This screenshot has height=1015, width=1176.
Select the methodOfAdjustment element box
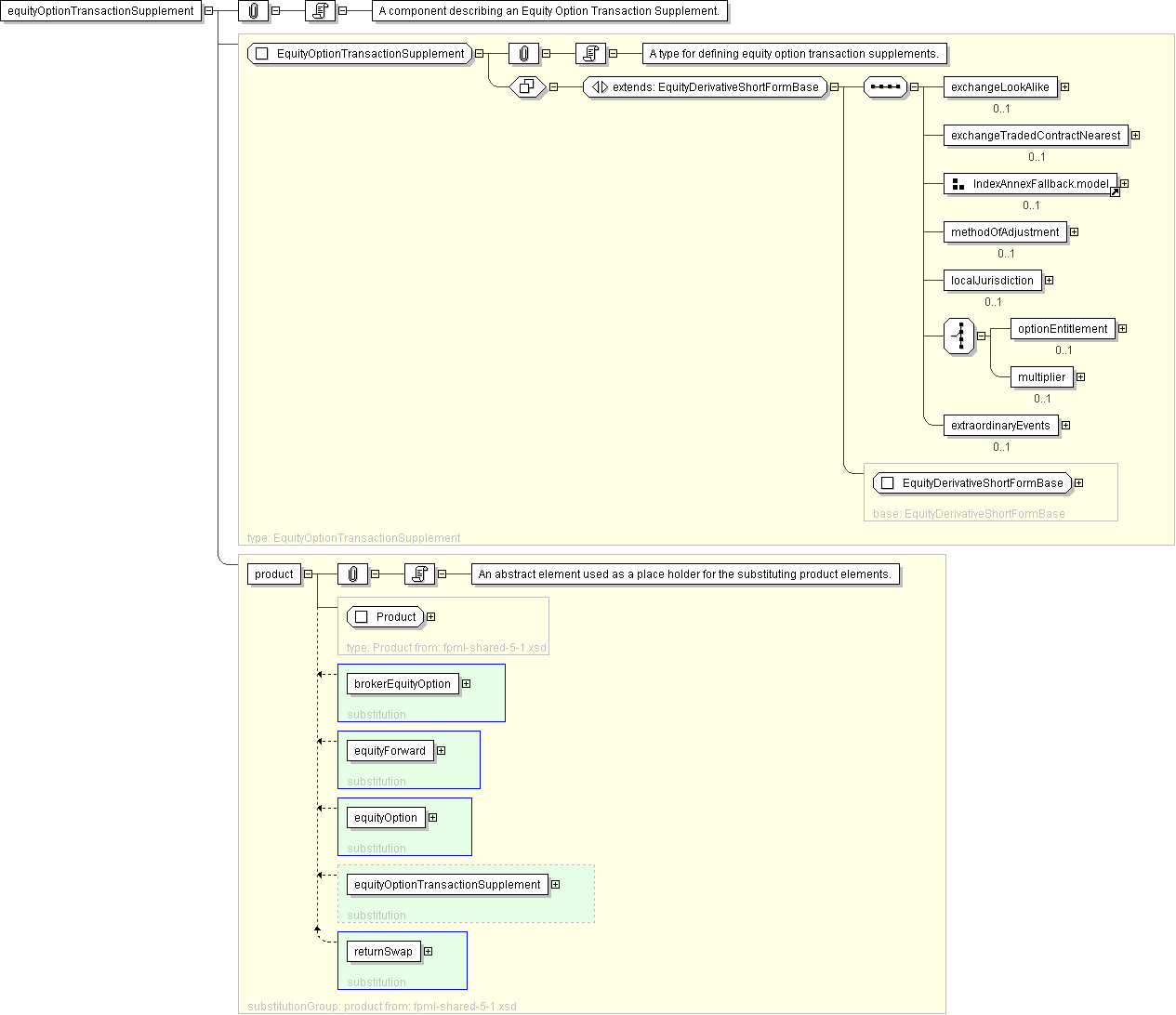(x=1005, y=232)
